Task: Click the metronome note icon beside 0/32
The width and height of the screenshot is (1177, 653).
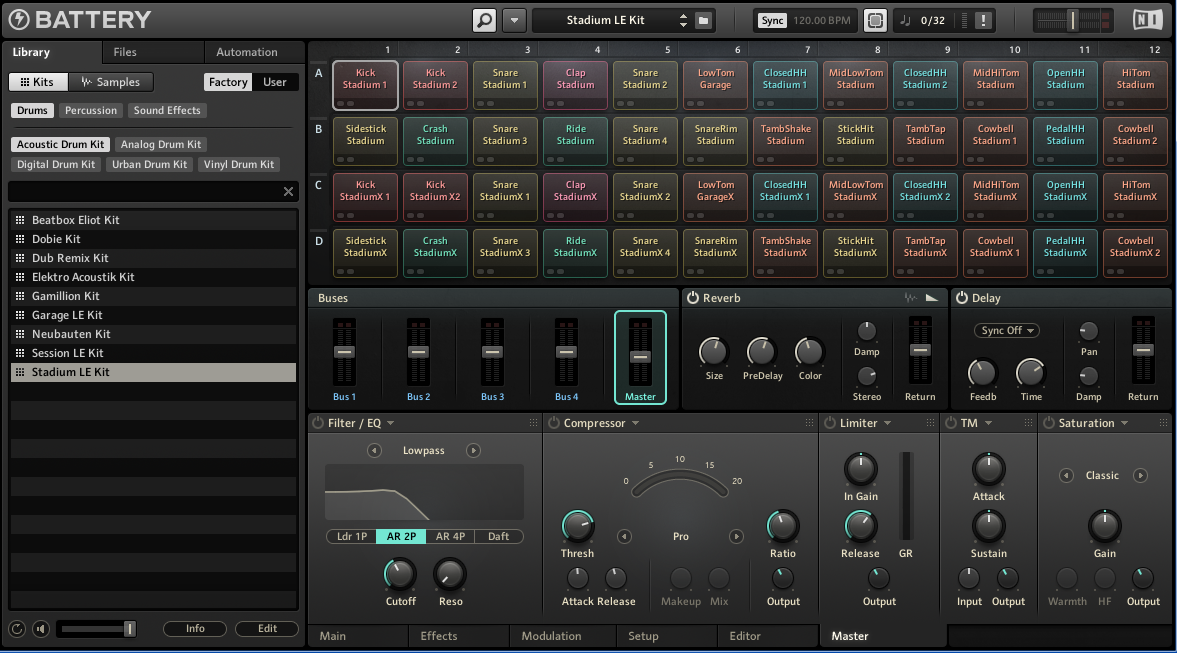Action: click(905, 20)
